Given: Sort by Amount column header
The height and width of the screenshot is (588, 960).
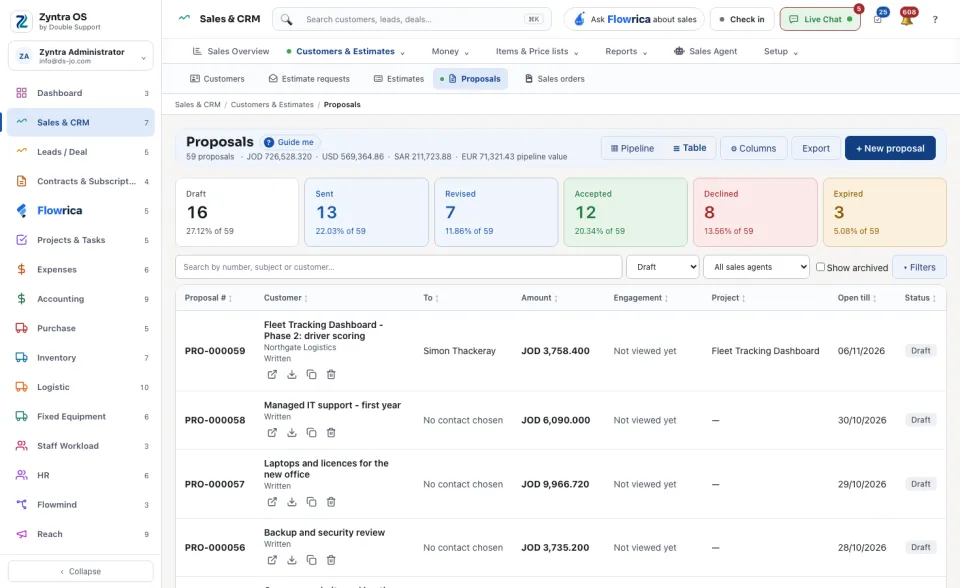Looking at the screenshot, I should 539,298.
